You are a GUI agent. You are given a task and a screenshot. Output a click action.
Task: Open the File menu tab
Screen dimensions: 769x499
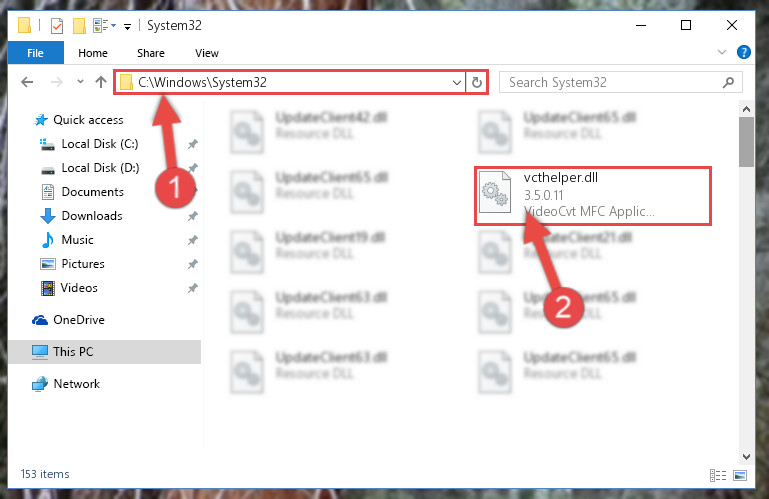(x=35, y=53)
